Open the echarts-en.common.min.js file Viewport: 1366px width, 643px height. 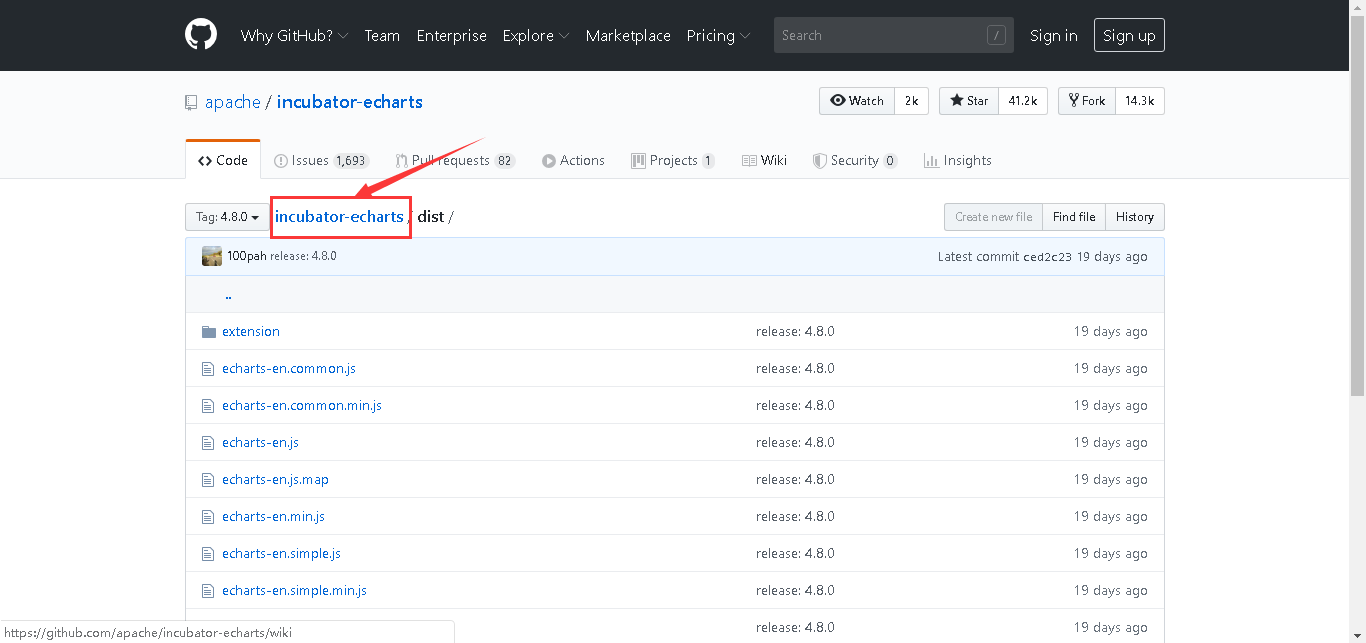302,406
